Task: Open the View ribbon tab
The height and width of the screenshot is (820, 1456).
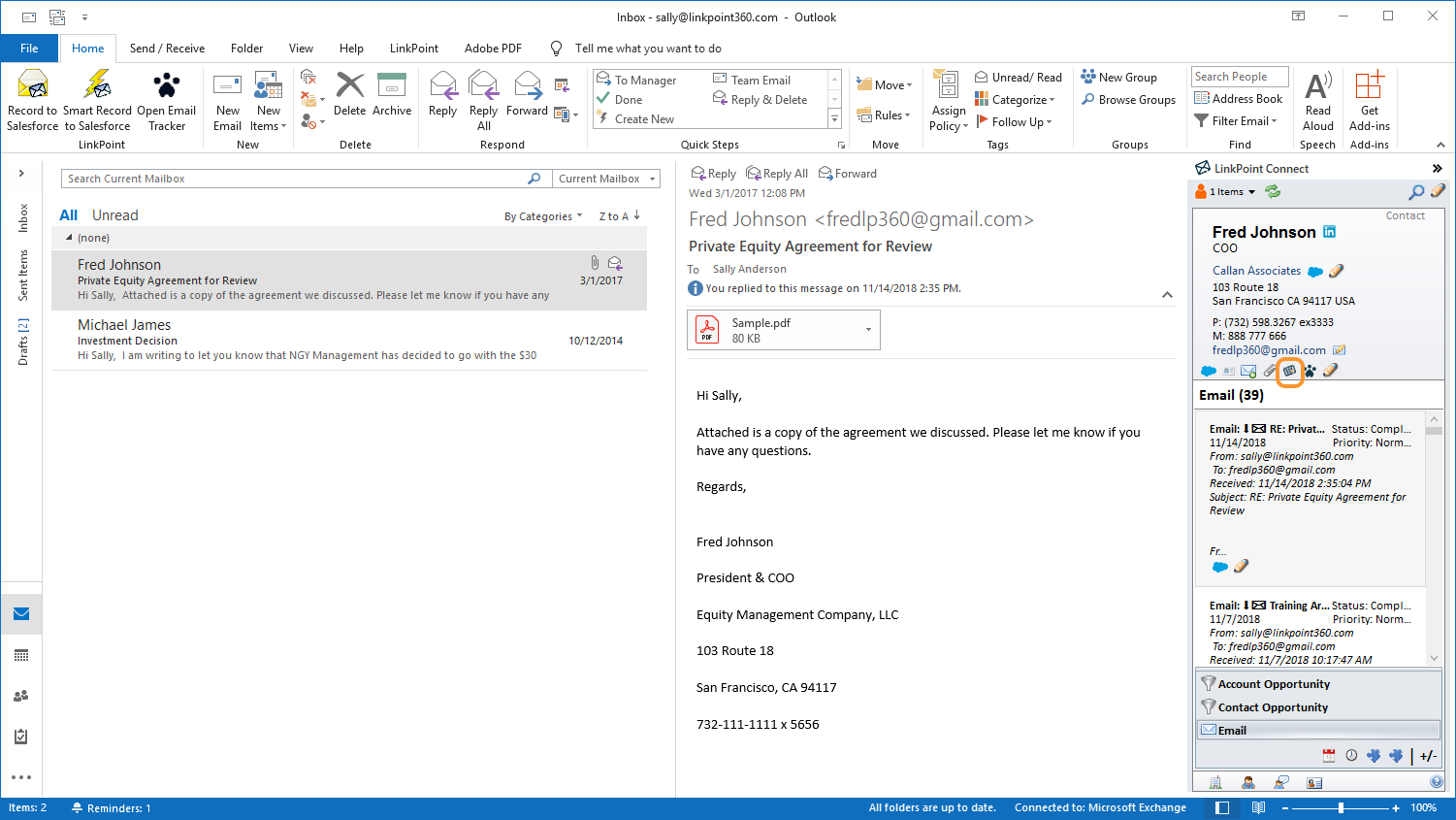Action: tap(301, 49)
